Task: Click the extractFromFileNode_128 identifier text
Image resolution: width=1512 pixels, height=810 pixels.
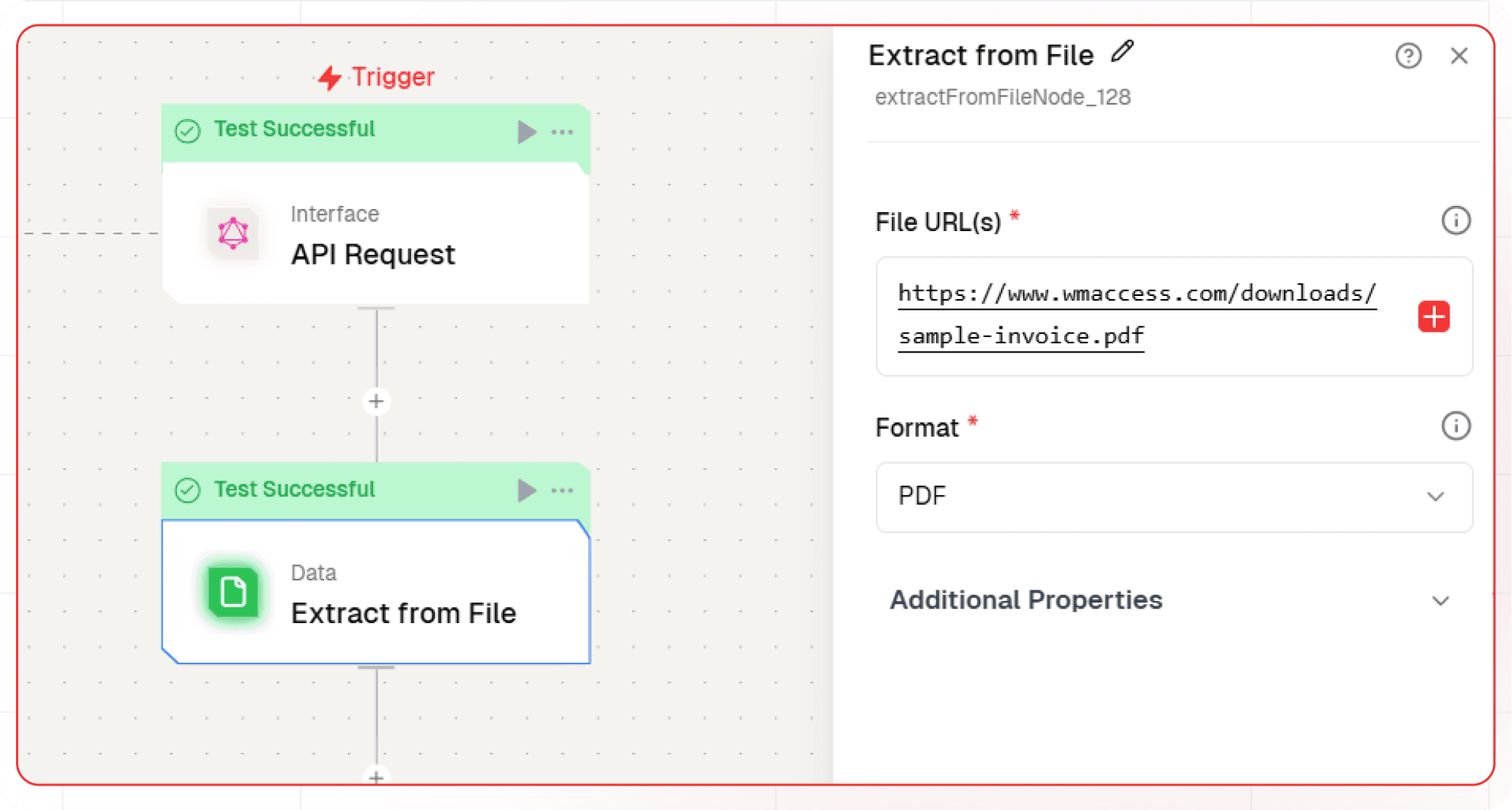Action: (x=1002, y=97)
